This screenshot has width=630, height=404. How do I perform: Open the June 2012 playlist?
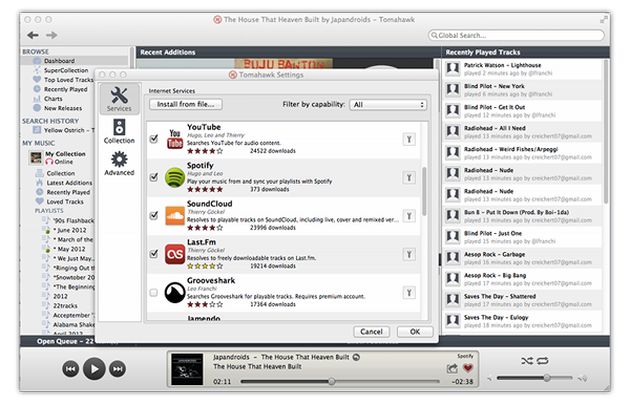(69, 231)
